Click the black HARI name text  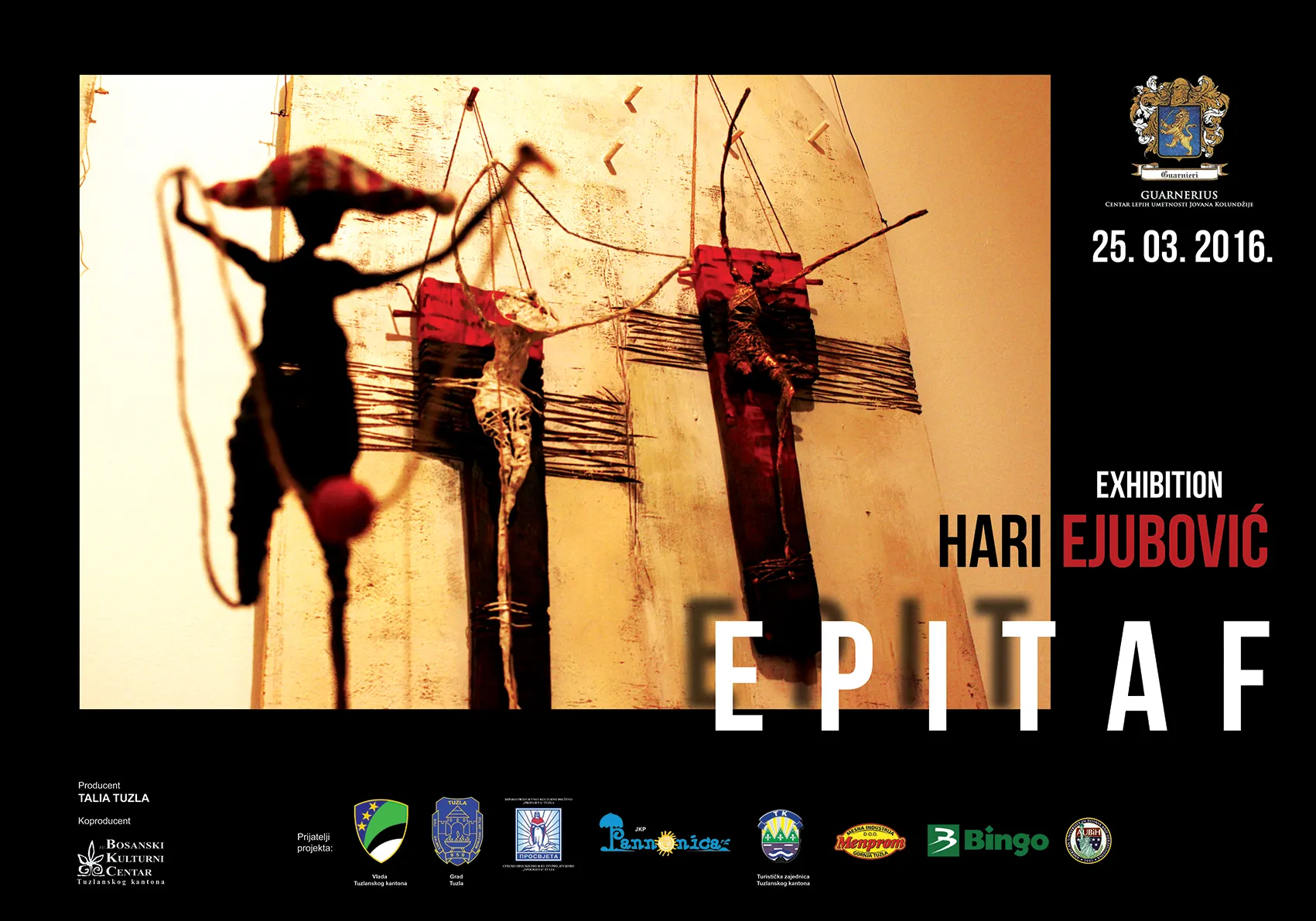(990, 541)
